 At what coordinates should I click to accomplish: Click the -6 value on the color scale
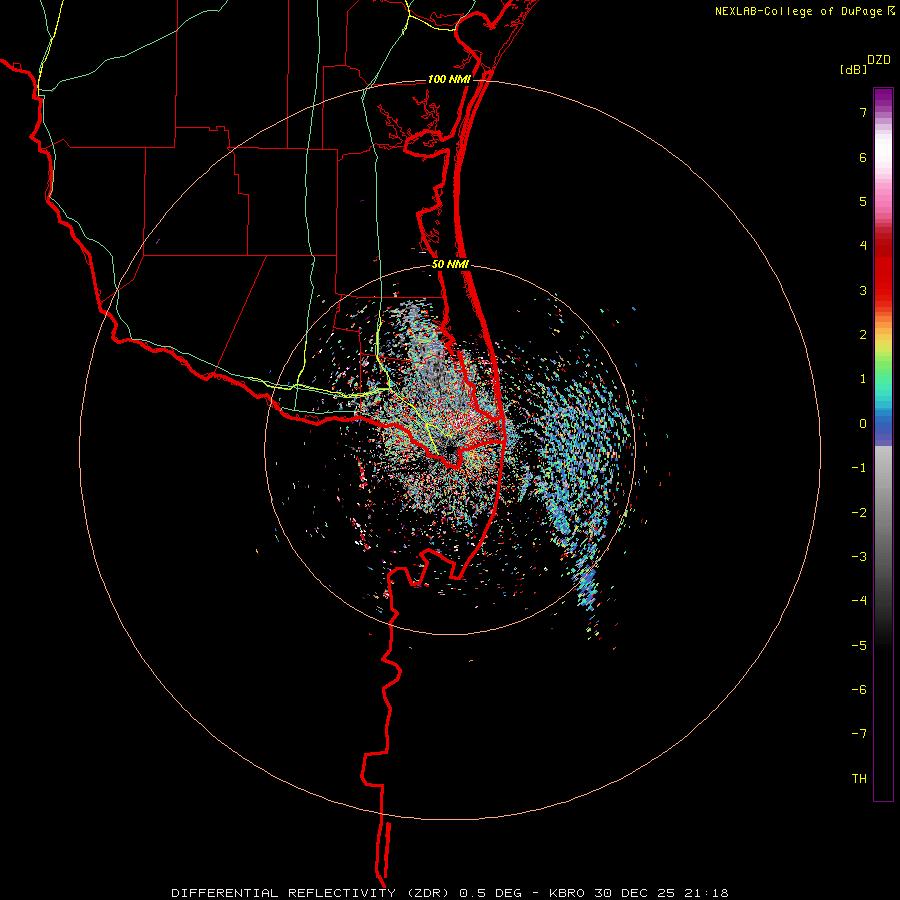pos(859,690)
